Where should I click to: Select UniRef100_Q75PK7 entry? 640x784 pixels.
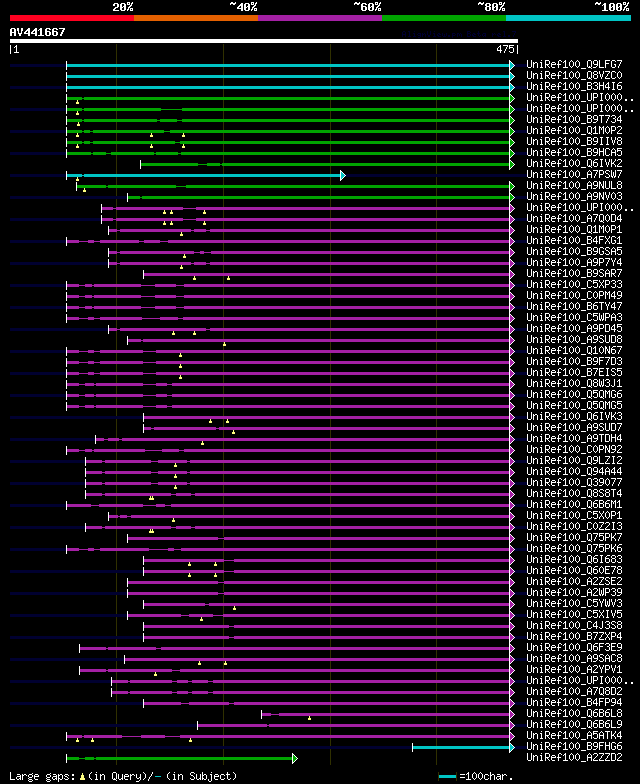[574, 538]
